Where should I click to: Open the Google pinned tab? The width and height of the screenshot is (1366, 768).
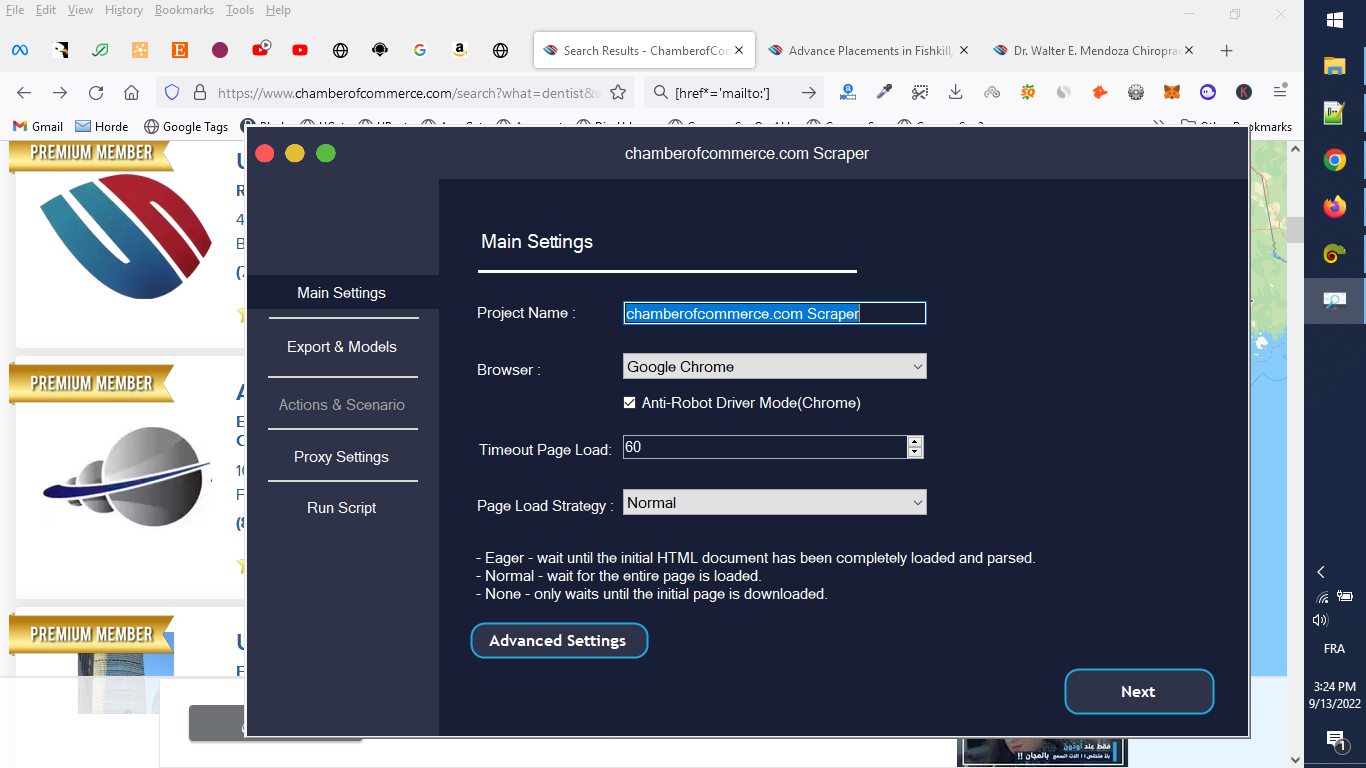[420, 50]
